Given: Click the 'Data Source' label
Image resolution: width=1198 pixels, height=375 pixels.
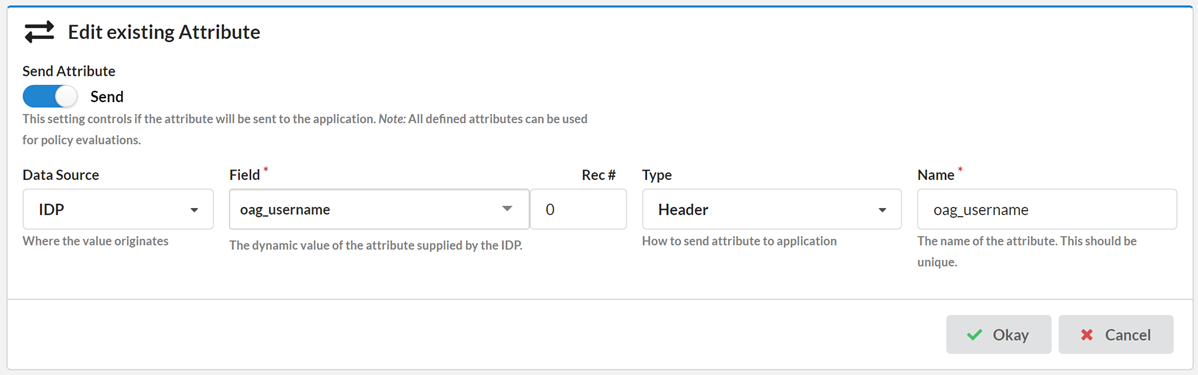Looking at the screenshot, I should coord(61,175).
